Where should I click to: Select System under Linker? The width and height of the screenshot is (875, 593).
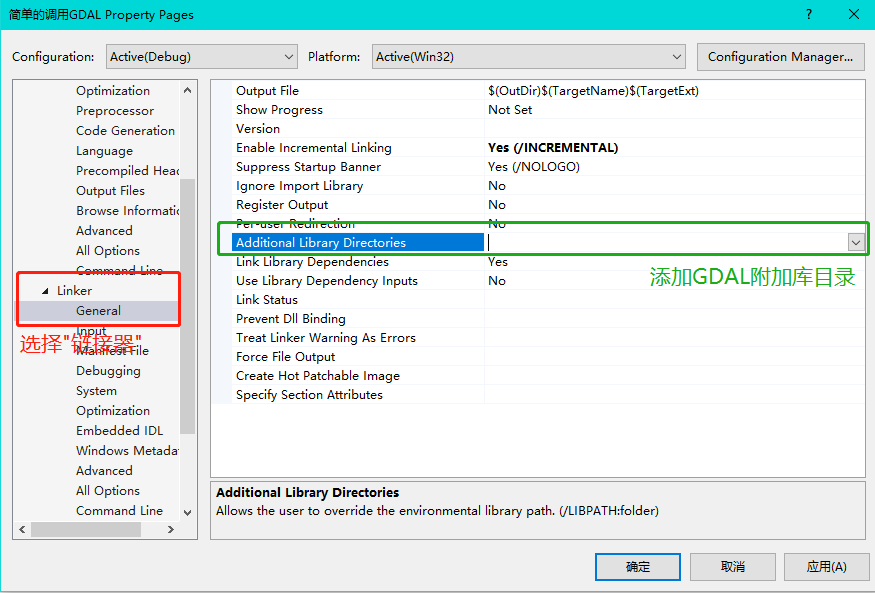(97, 391)
